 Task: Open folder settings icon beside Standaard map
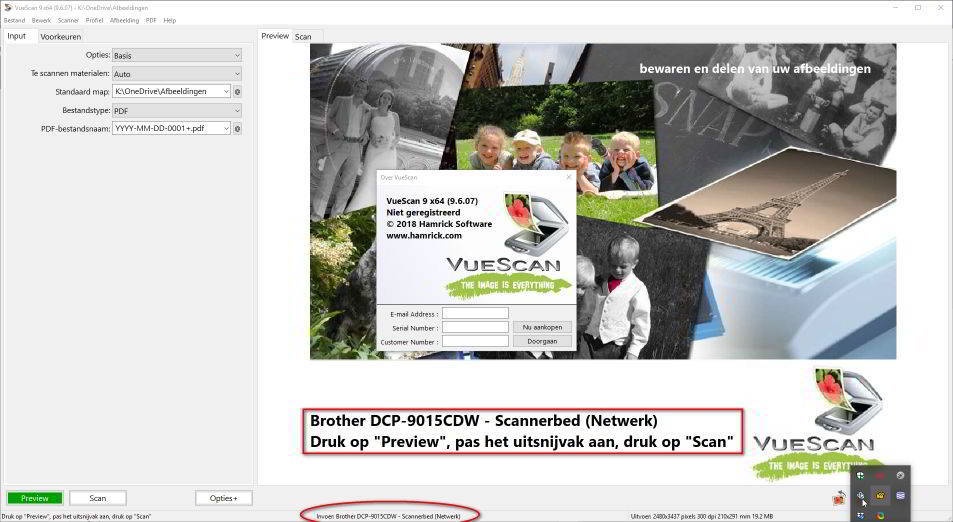point(238,92)
